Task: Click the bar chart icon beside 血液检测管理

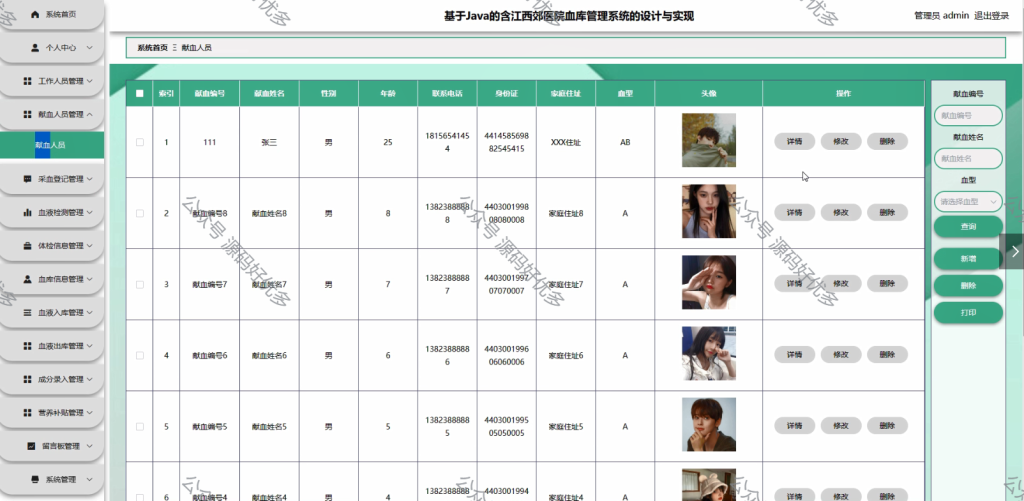Action: [x=27, y=212]
